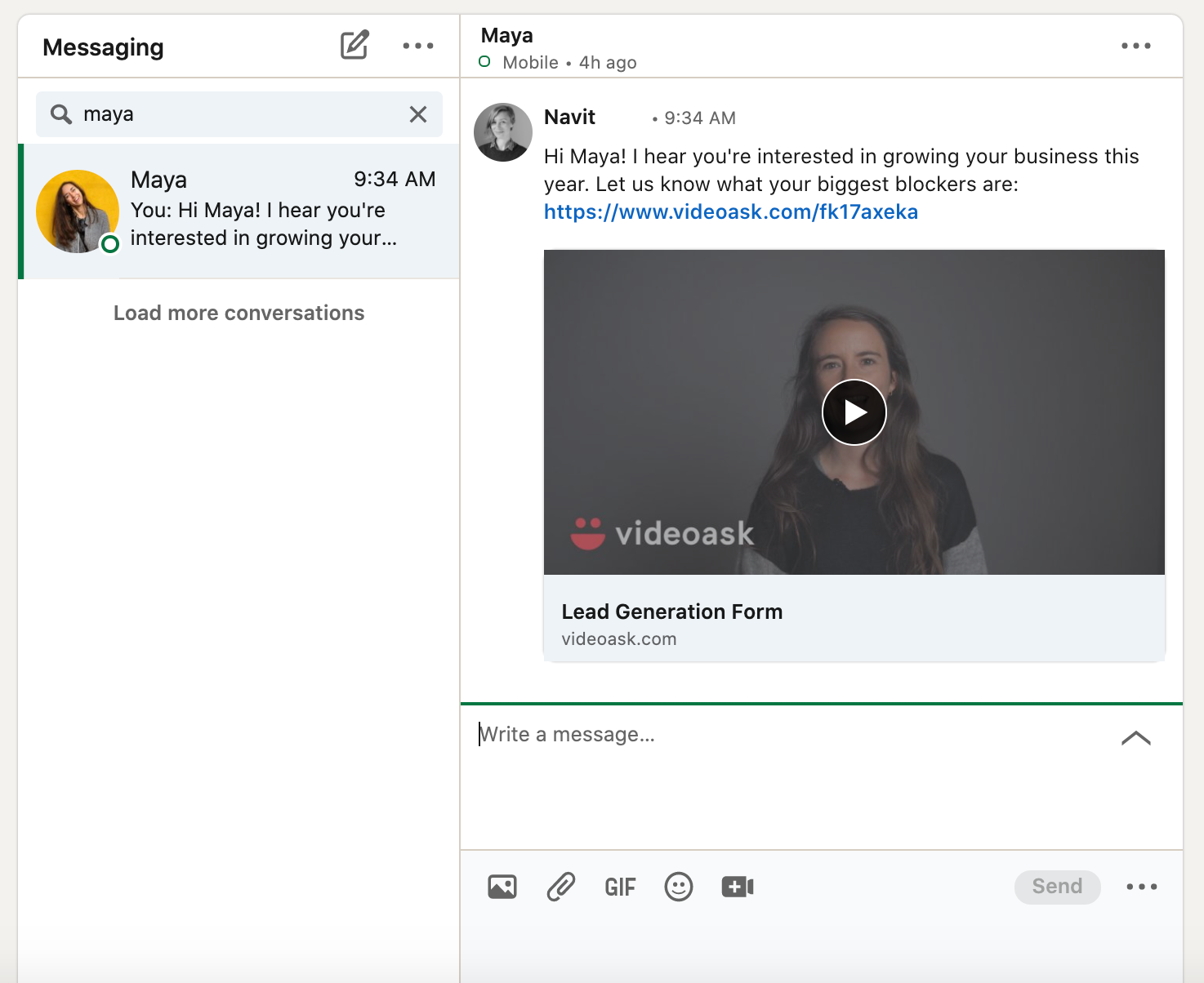Compose a new message with the pencil icon
Image resolution: width=1204 pixels, height=983 pixels.
tap(355, 45)
